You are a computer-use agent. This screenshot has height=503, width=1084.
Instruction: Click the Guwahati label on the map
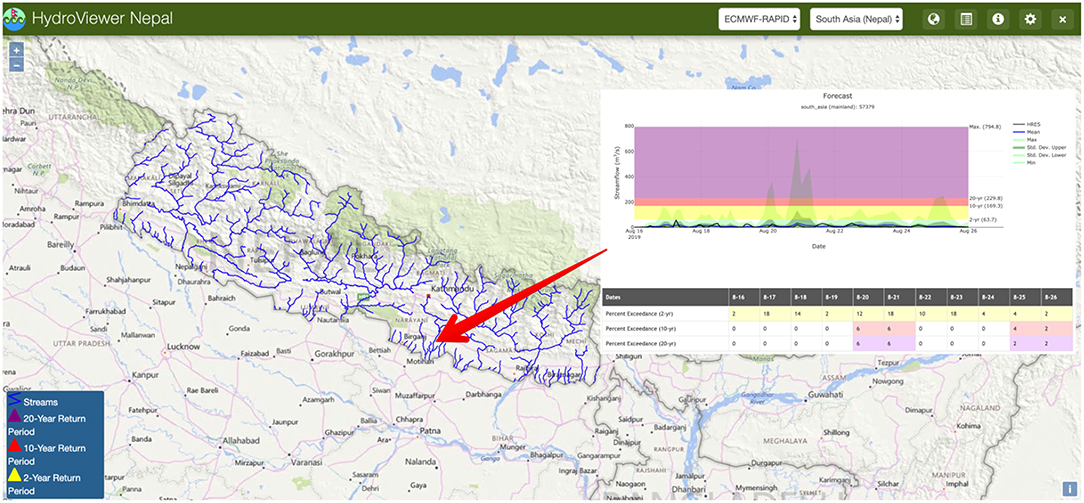coord(827,395)
